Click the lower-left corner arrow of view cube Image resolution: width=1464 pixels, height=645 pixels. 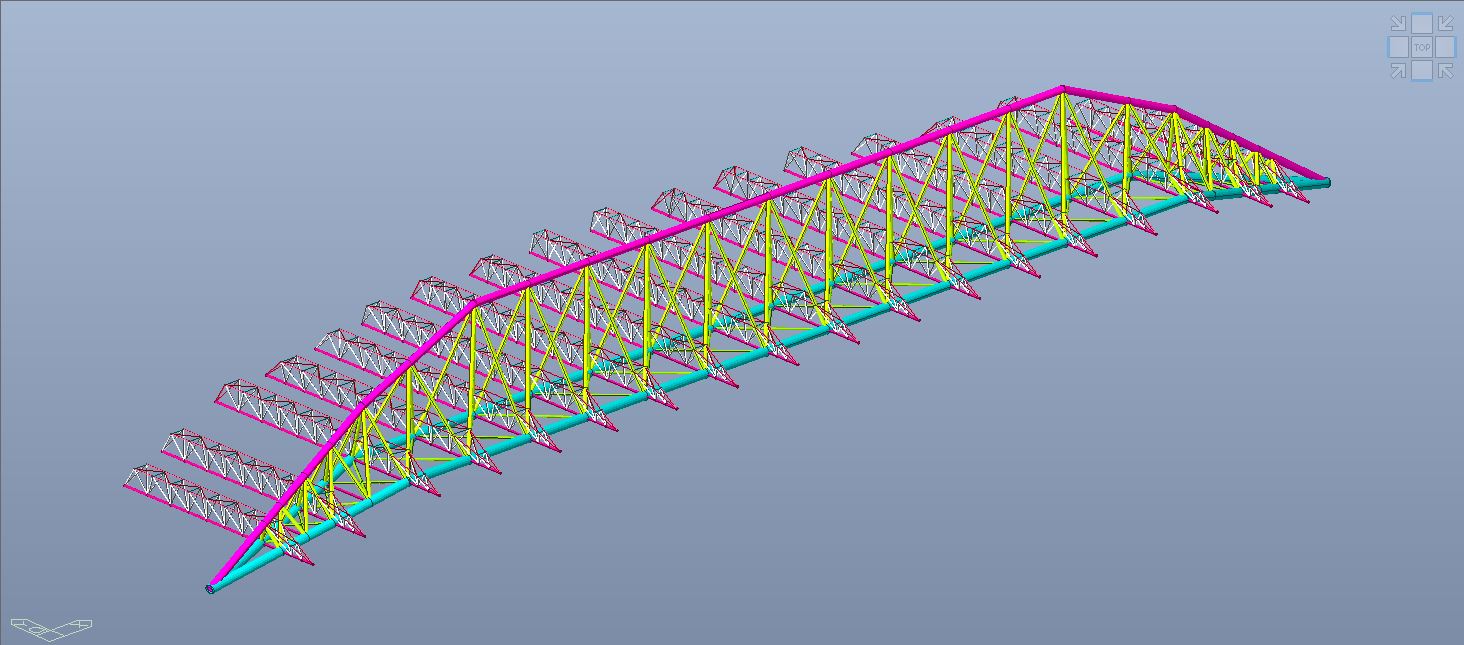tap(1398, 70)
